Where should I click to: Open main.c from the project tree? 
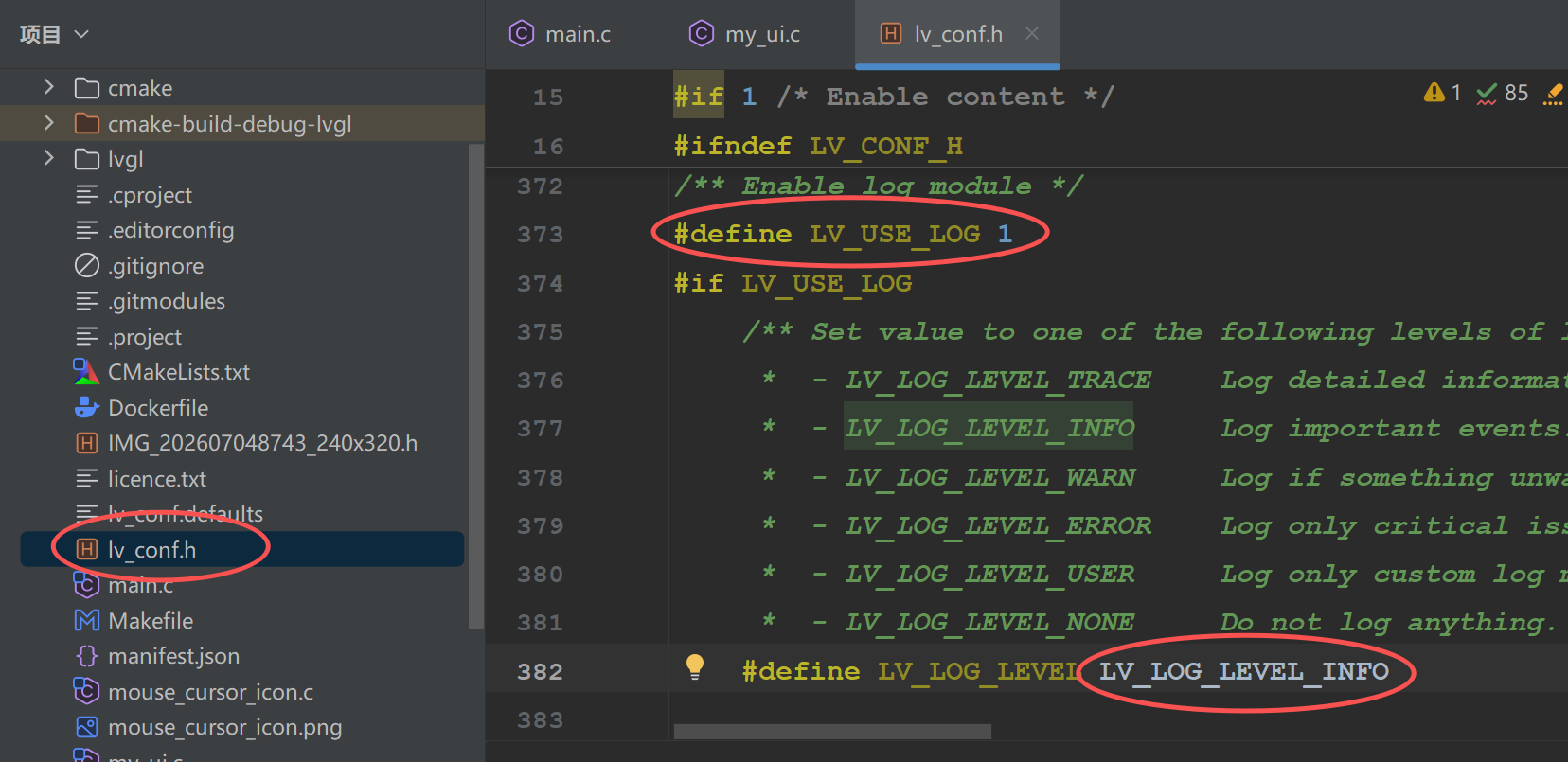(140, 585)
